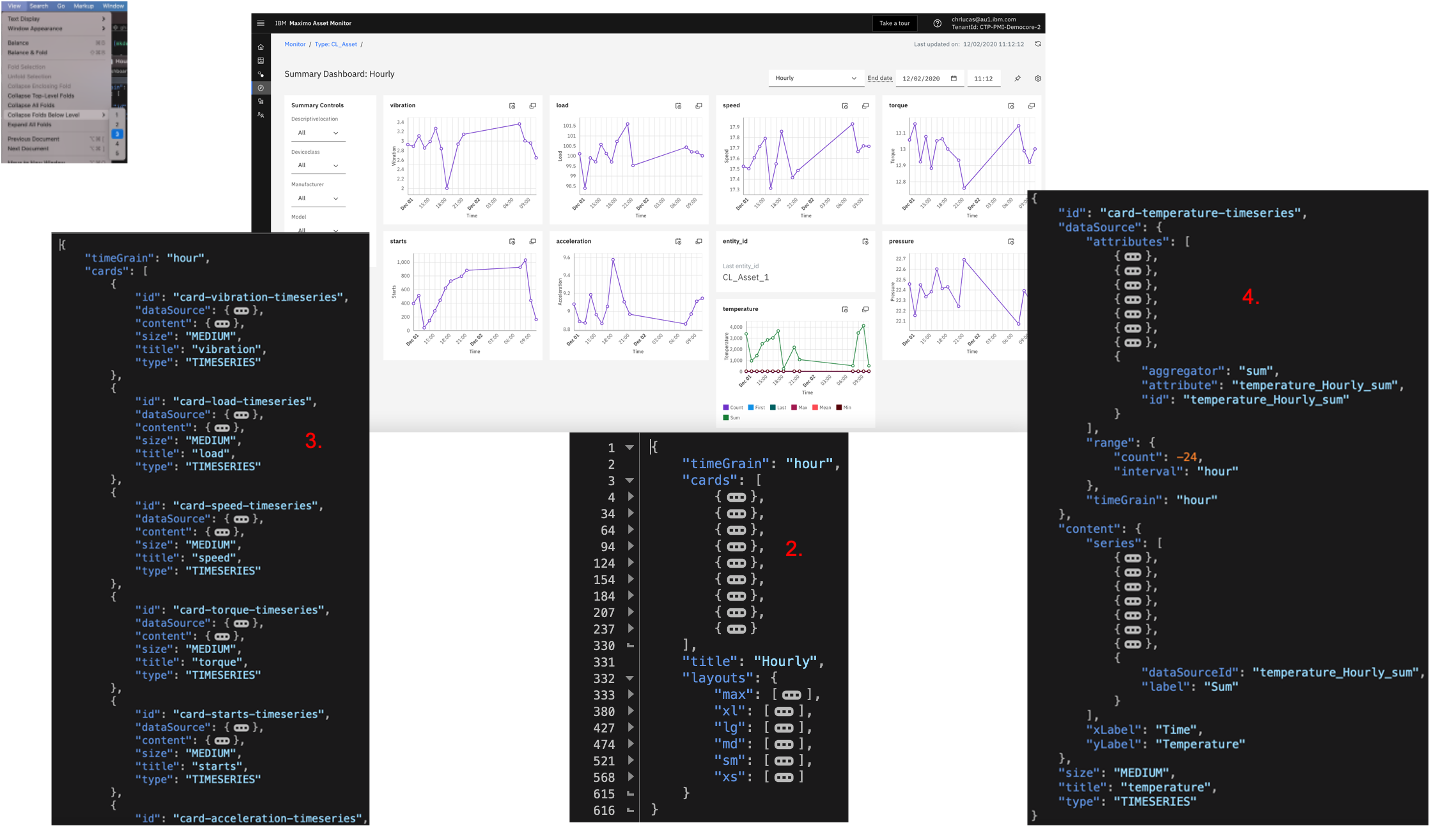Screen dimensions: 1429x827
Task: Open the calendar picker icon in End date field
Action: (x=953, y=78)
